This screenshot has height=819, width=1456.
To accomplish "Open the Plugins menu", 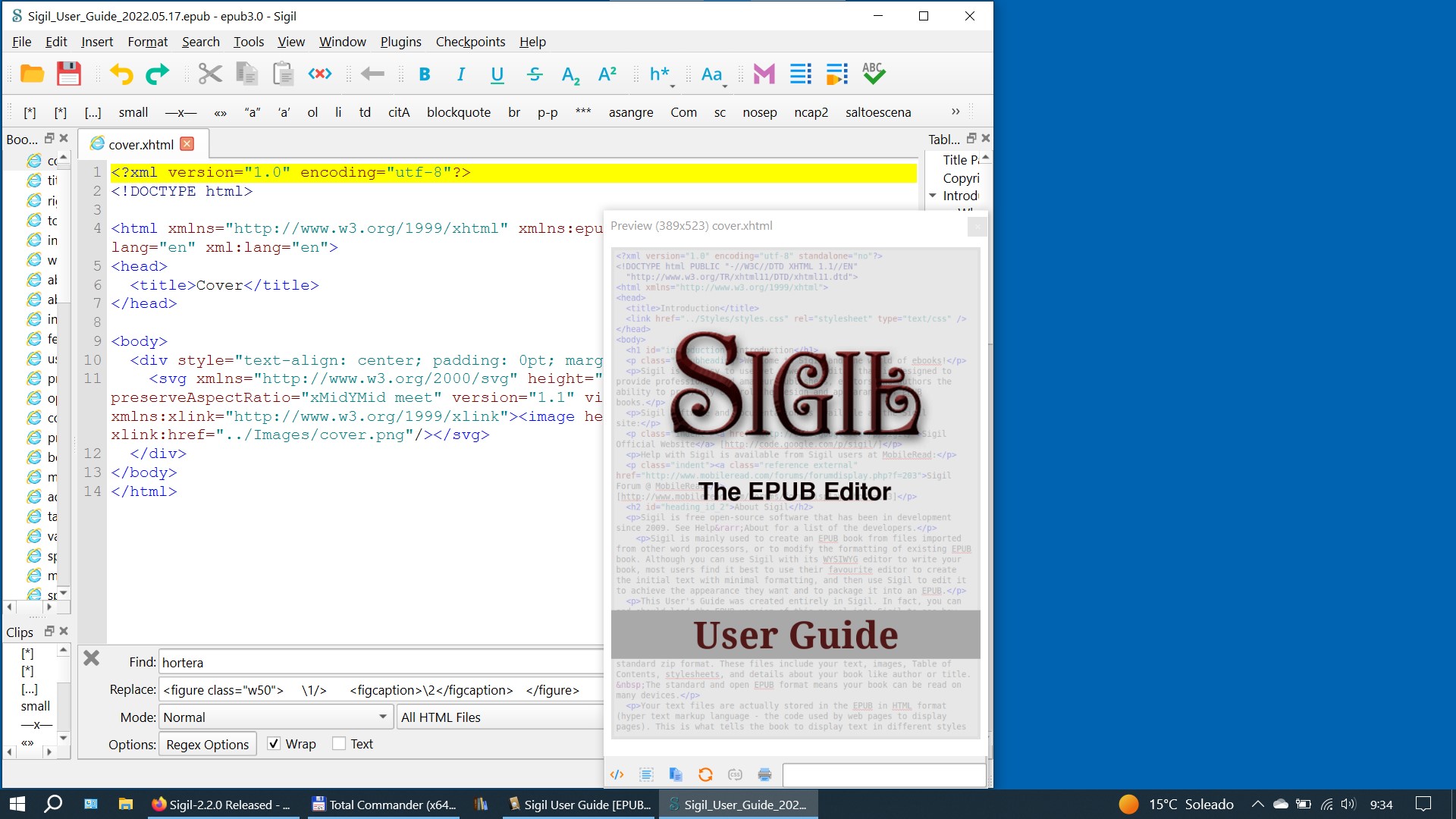I will (x=400, y=42).
